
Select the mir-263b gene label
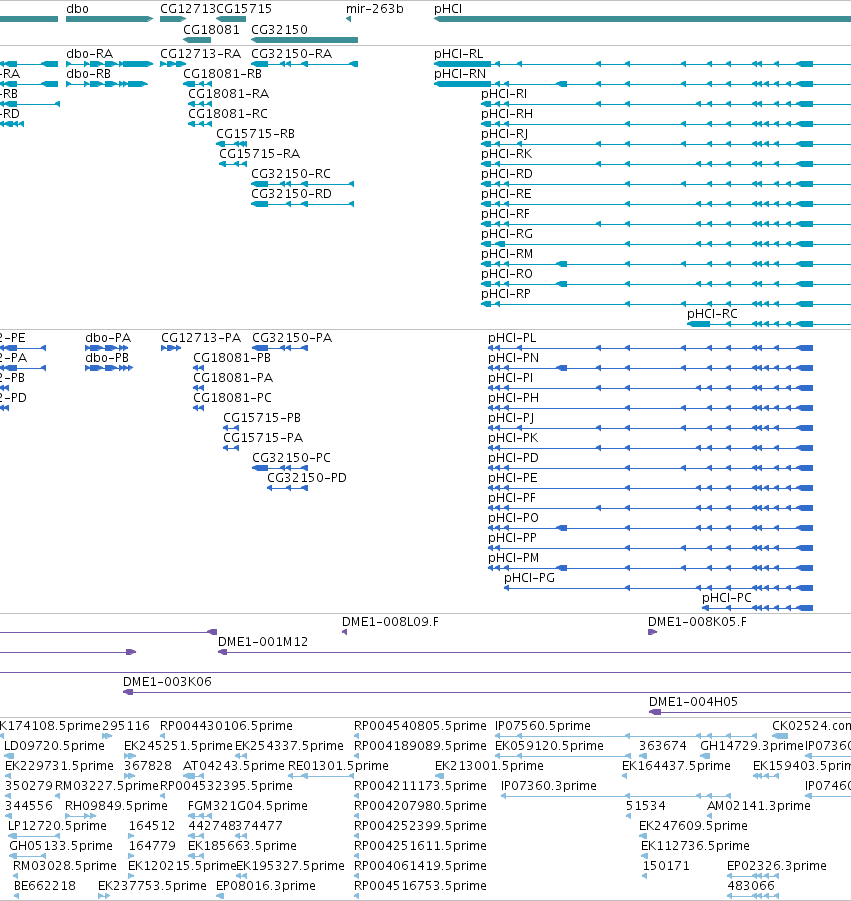point(375,9)
